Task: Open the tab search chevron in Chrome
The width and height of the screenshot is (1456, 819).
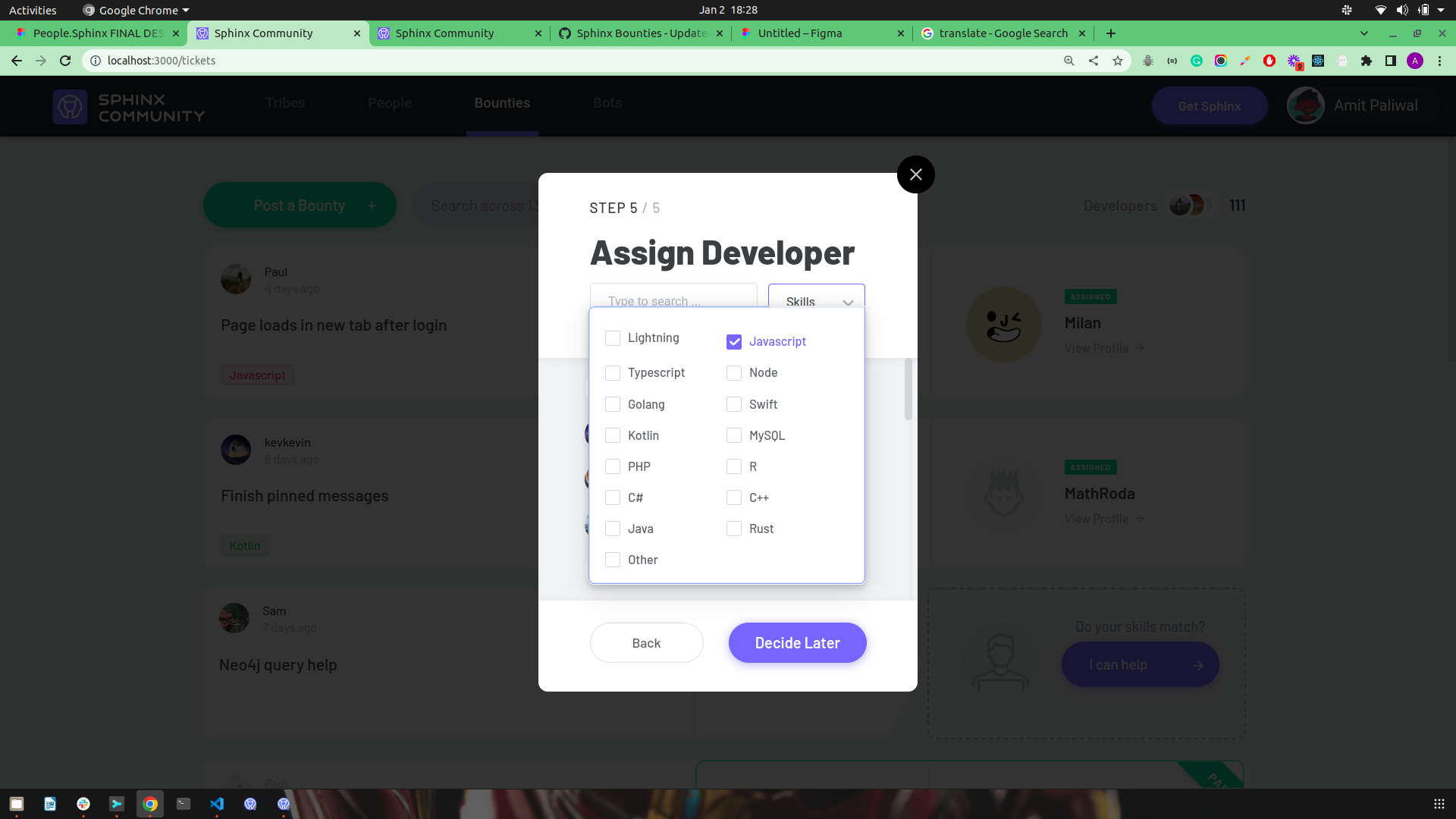Action: (x=1364, y=33)
